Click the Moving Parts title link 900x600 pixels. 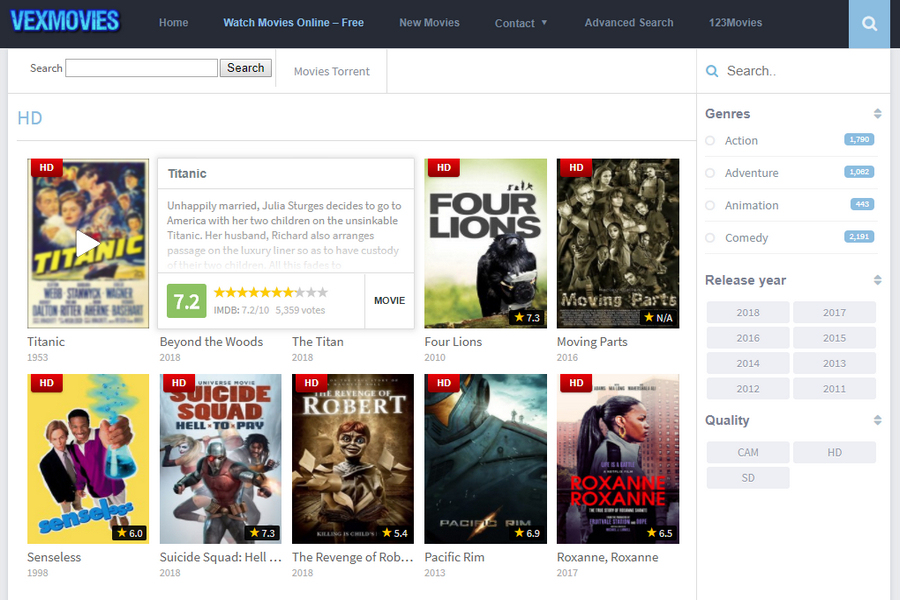tap(592, 342)
